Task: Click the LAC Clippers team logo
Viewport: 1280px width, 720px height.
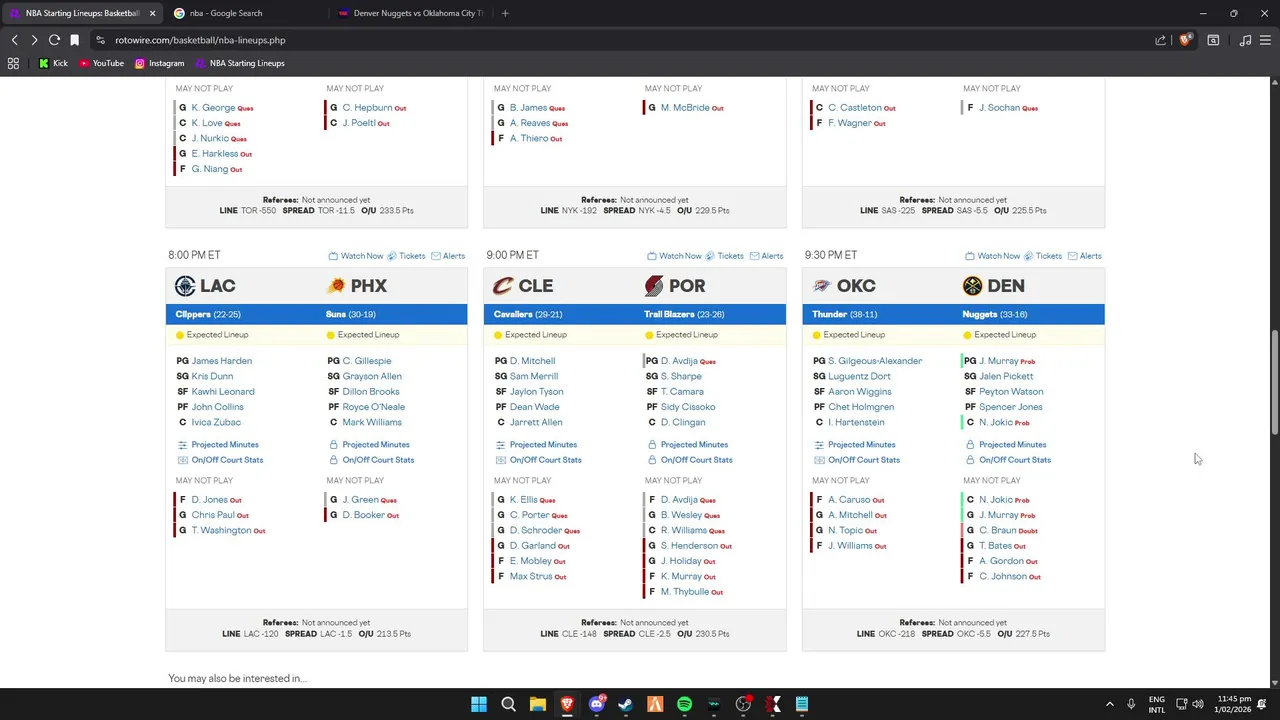Action: coord(185,286)
